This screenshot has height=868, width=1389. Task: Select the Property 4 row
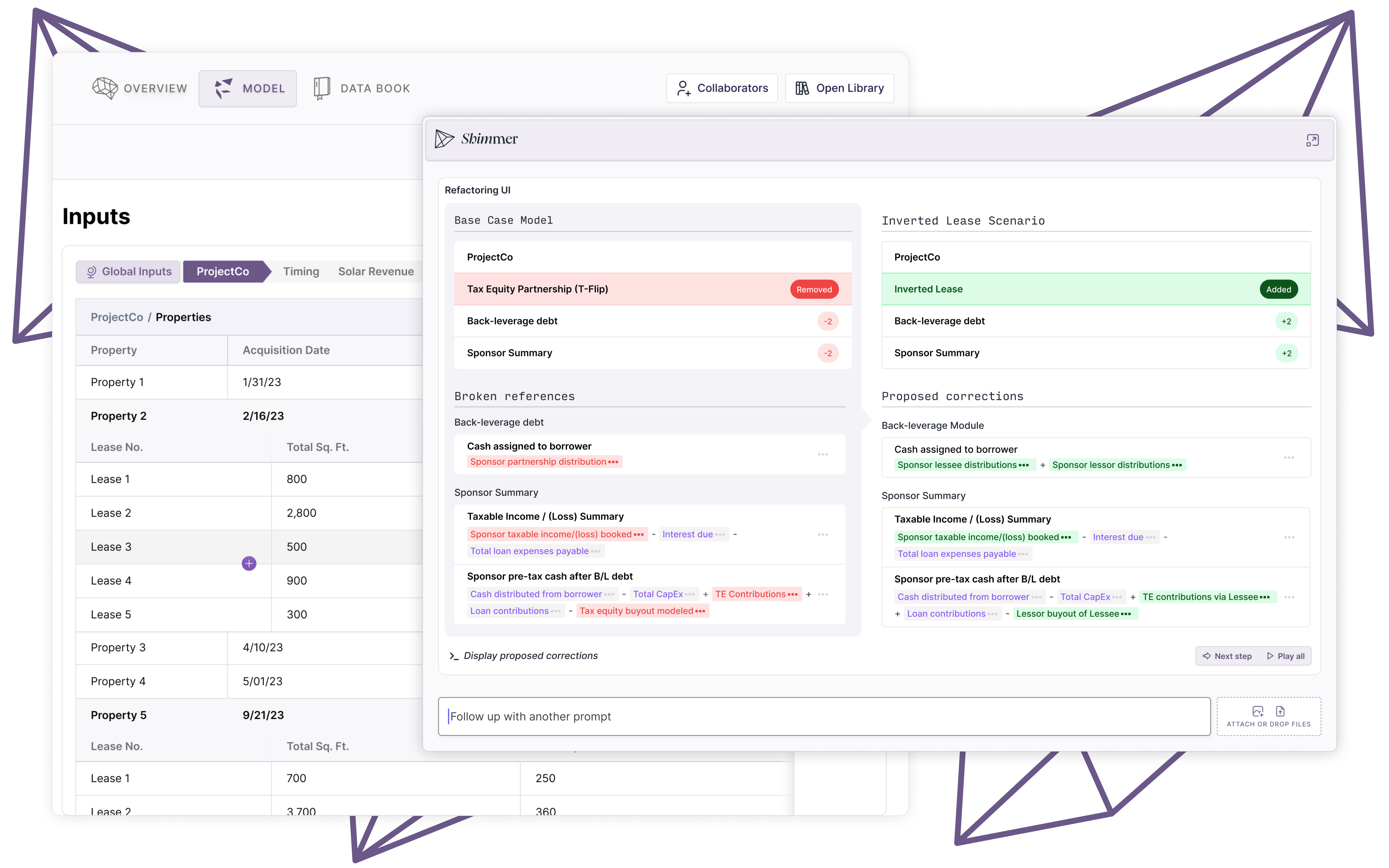(x=249, y=681)
